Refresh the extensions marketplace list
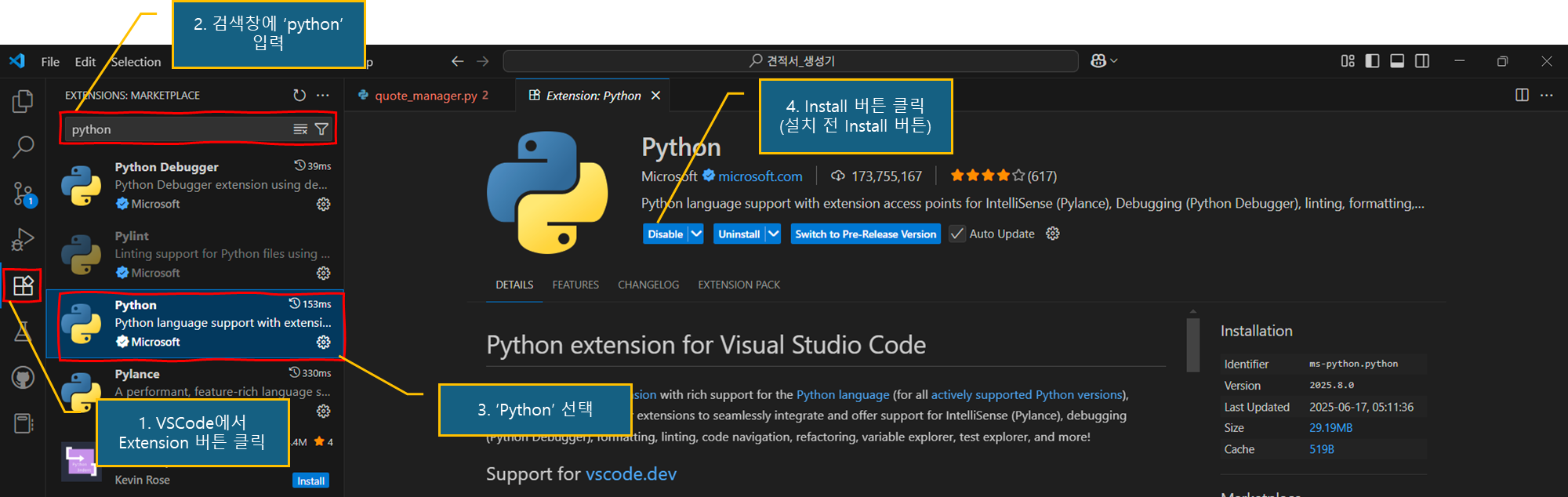Screen dimensions: 1568x497 (299, 95)
